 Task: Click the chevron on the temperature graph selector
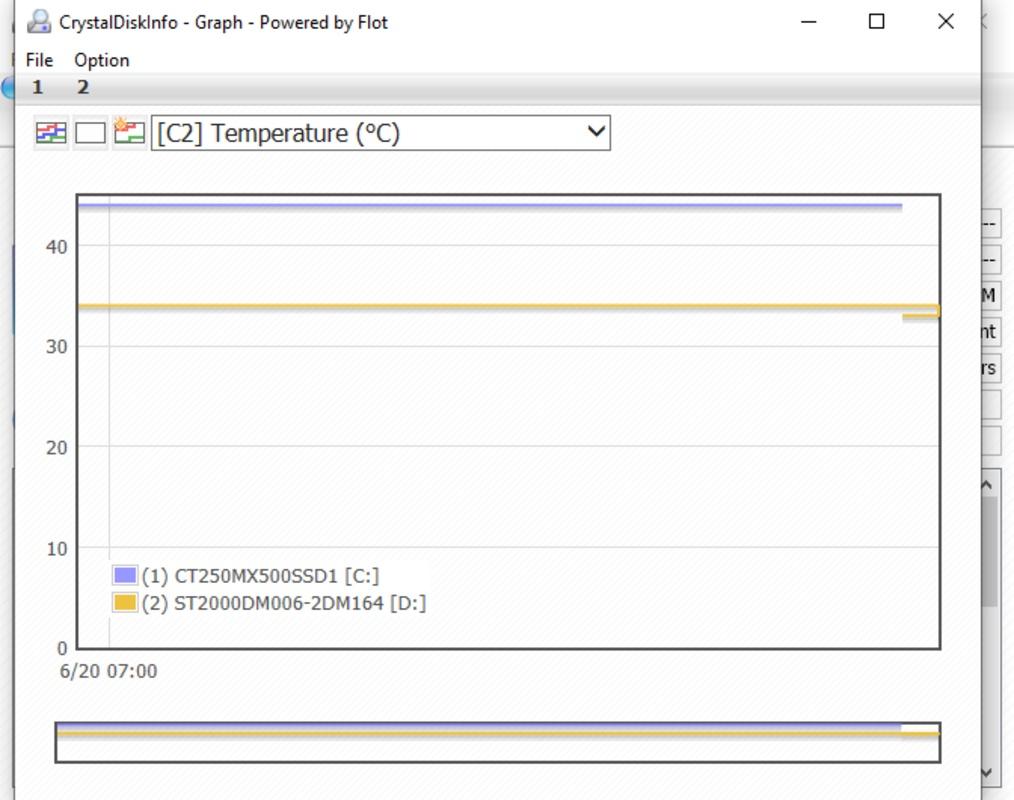tap(594, 132)
